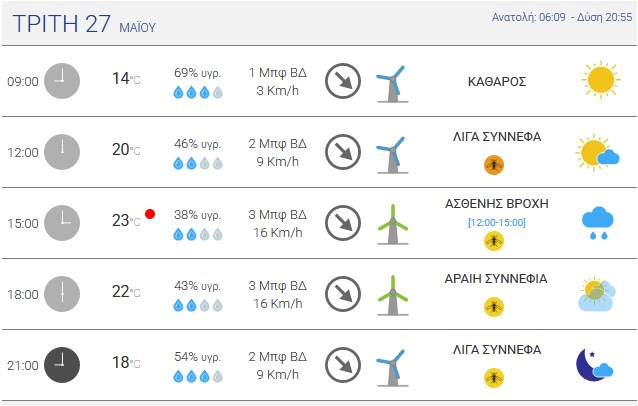Click the blue wind turbine at 12:00
Viewport: 638px width, 406px height.
[x=392, y=155]
